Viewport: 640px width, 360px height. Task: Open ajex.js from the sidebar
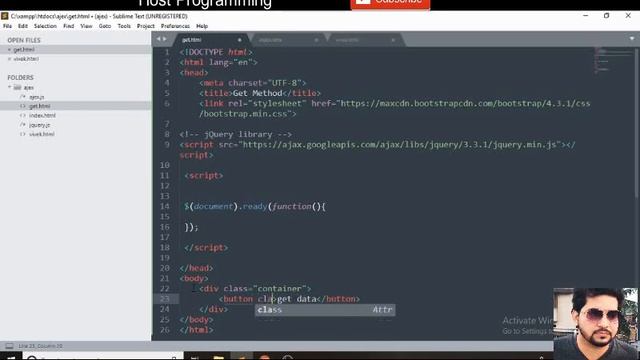point(37,97)
